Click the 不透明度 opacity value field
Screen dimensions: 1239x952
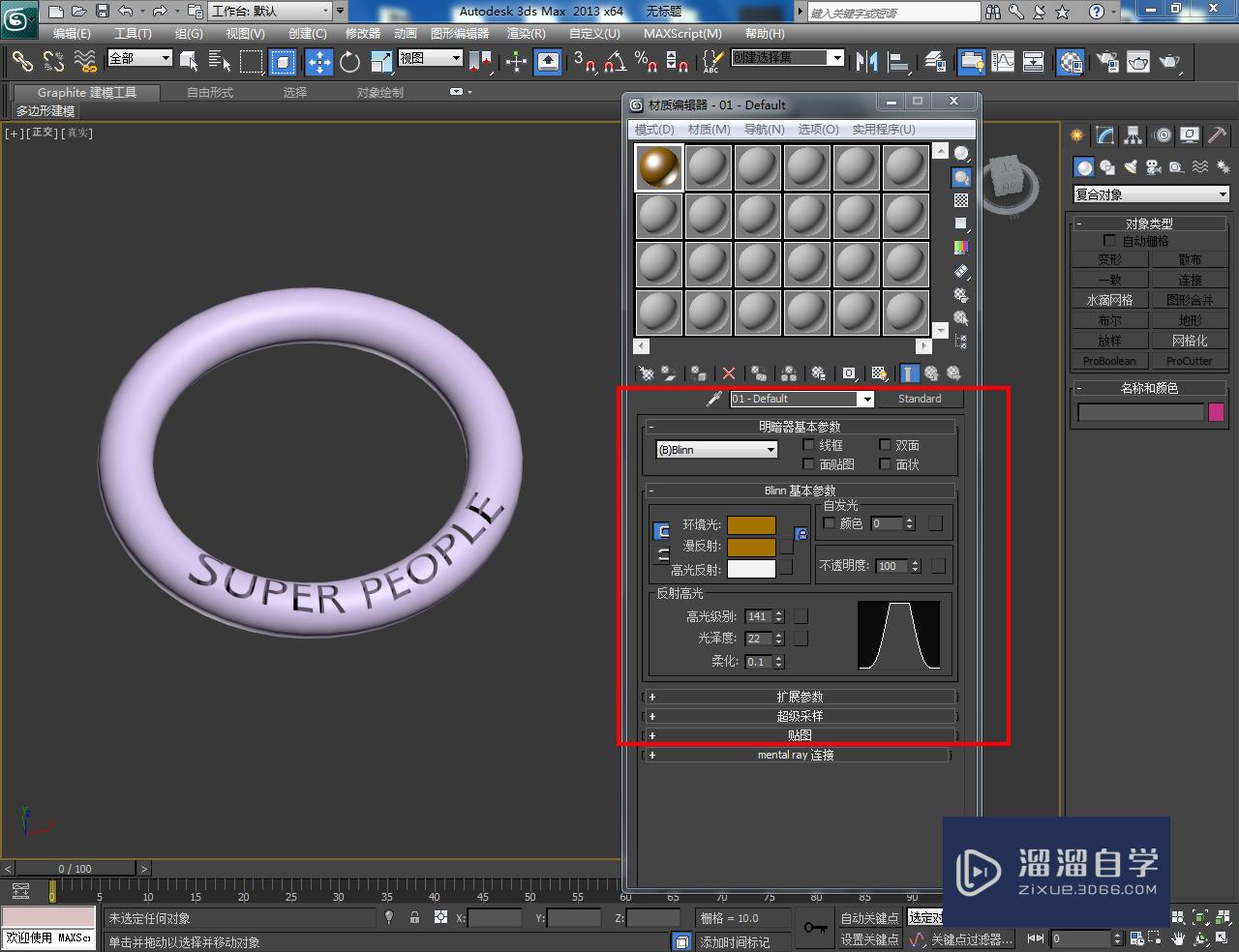[x=891, y=566]
